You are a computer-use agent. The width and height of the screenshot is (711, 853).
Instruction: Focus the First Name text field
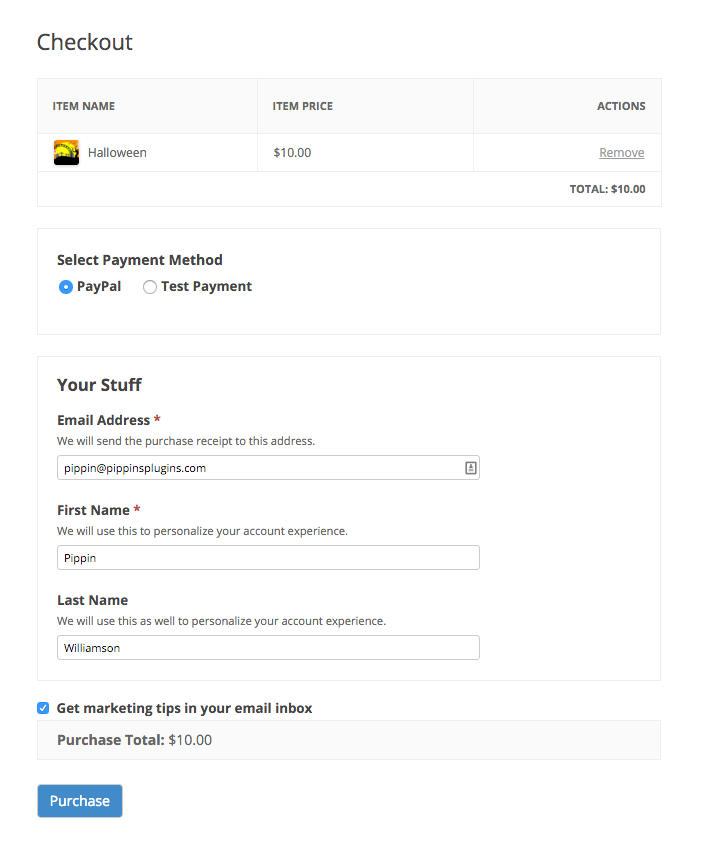point(268,558)
